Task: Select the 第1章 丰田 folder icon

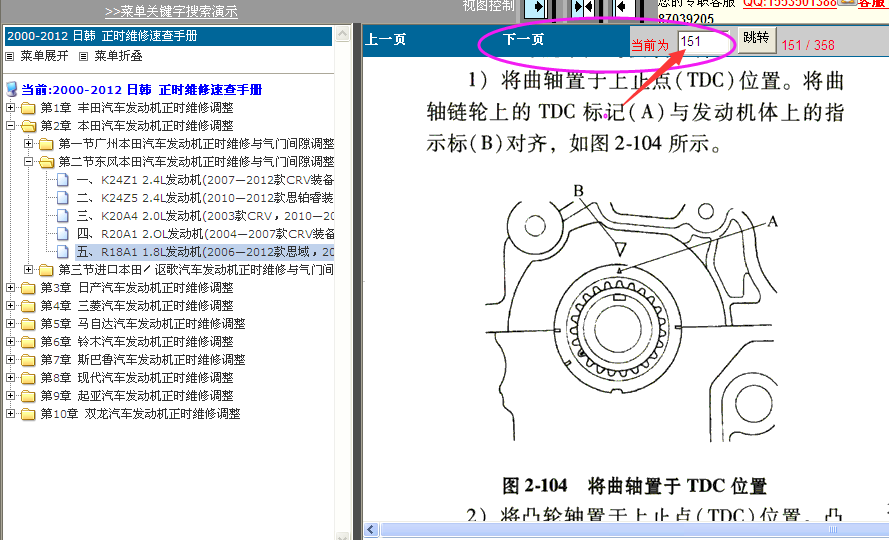Action: [28, 108]
